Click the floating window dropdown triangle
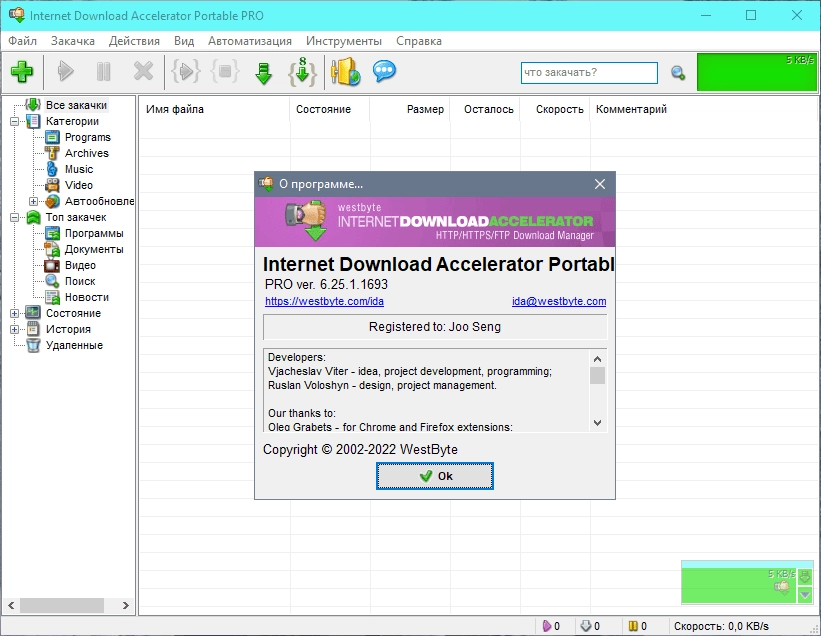821x636 pixels. (x=805, y=595)
